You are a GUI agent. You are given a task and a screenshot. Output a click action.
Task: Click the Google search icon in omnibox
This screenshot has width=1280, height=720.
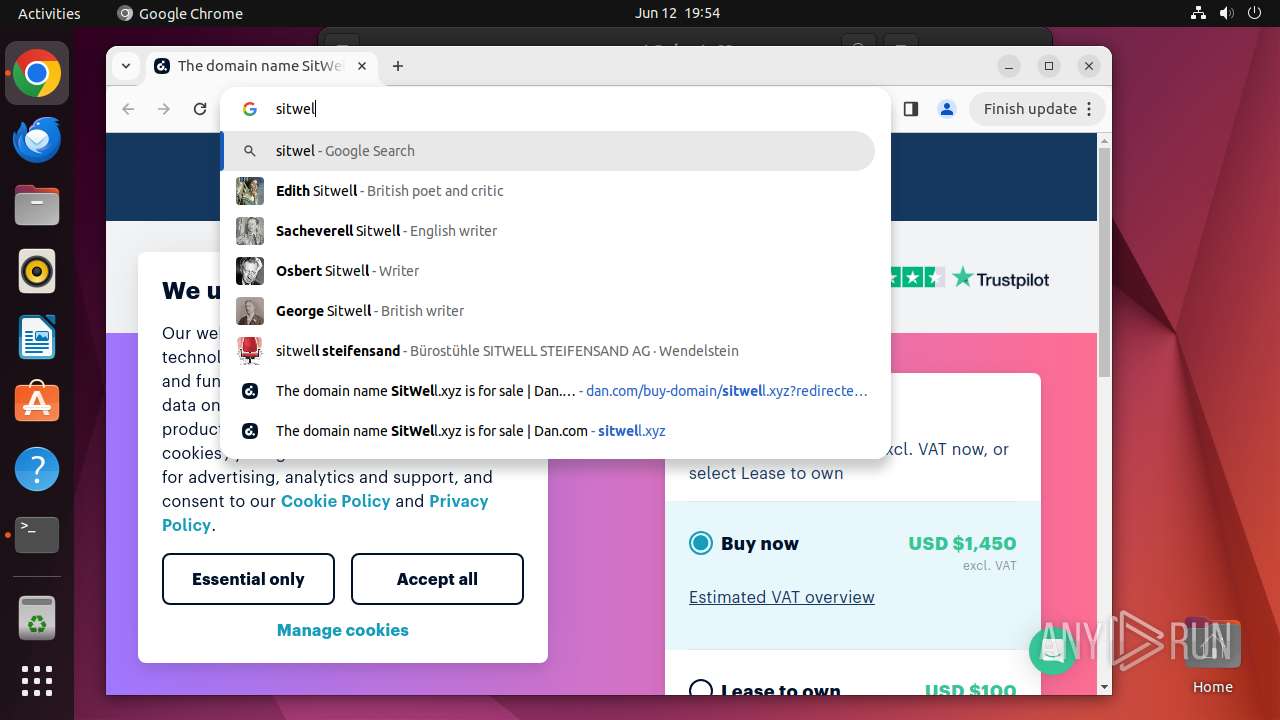tap(250, 109)
